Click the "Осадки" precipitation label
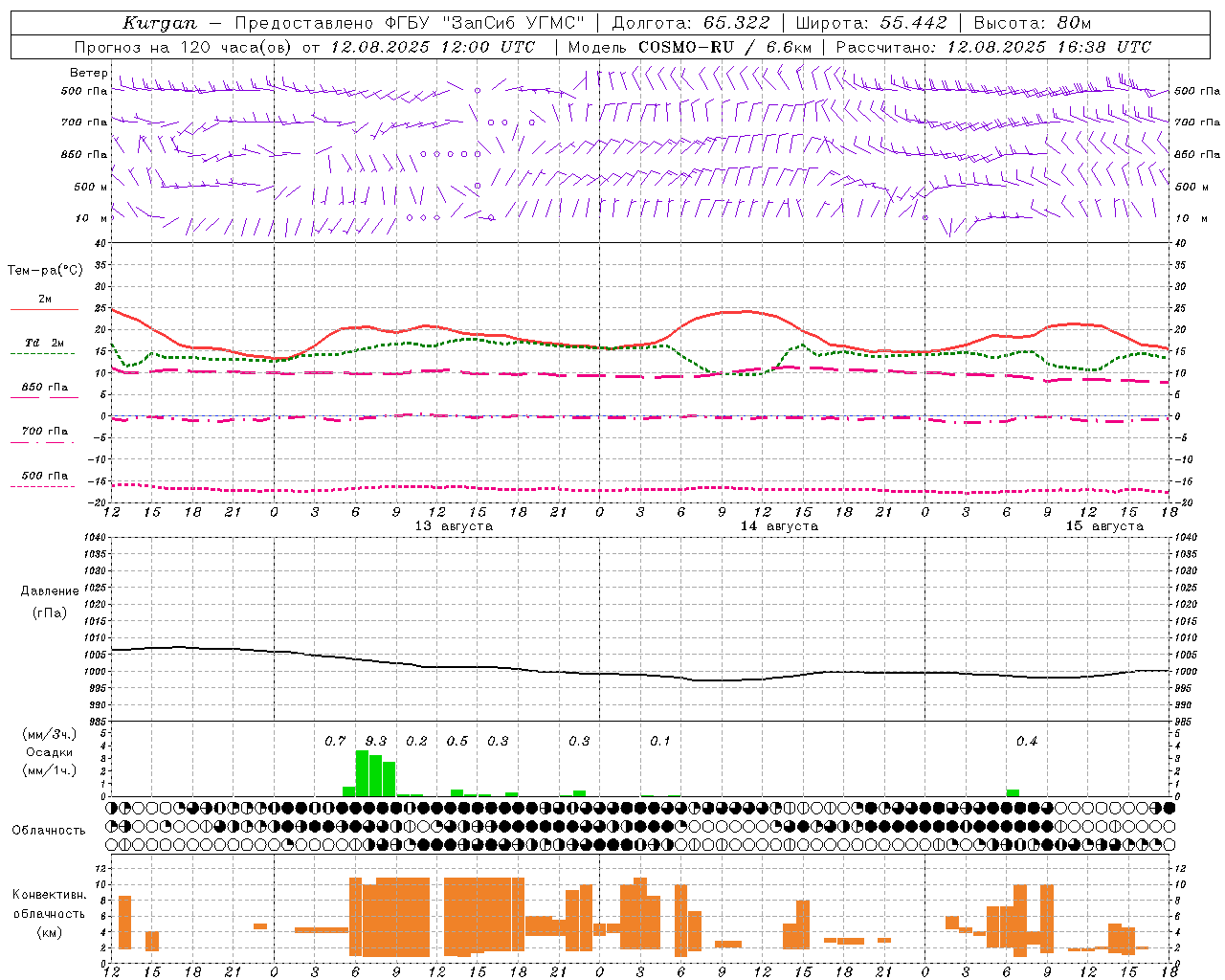 pos(50,752)
